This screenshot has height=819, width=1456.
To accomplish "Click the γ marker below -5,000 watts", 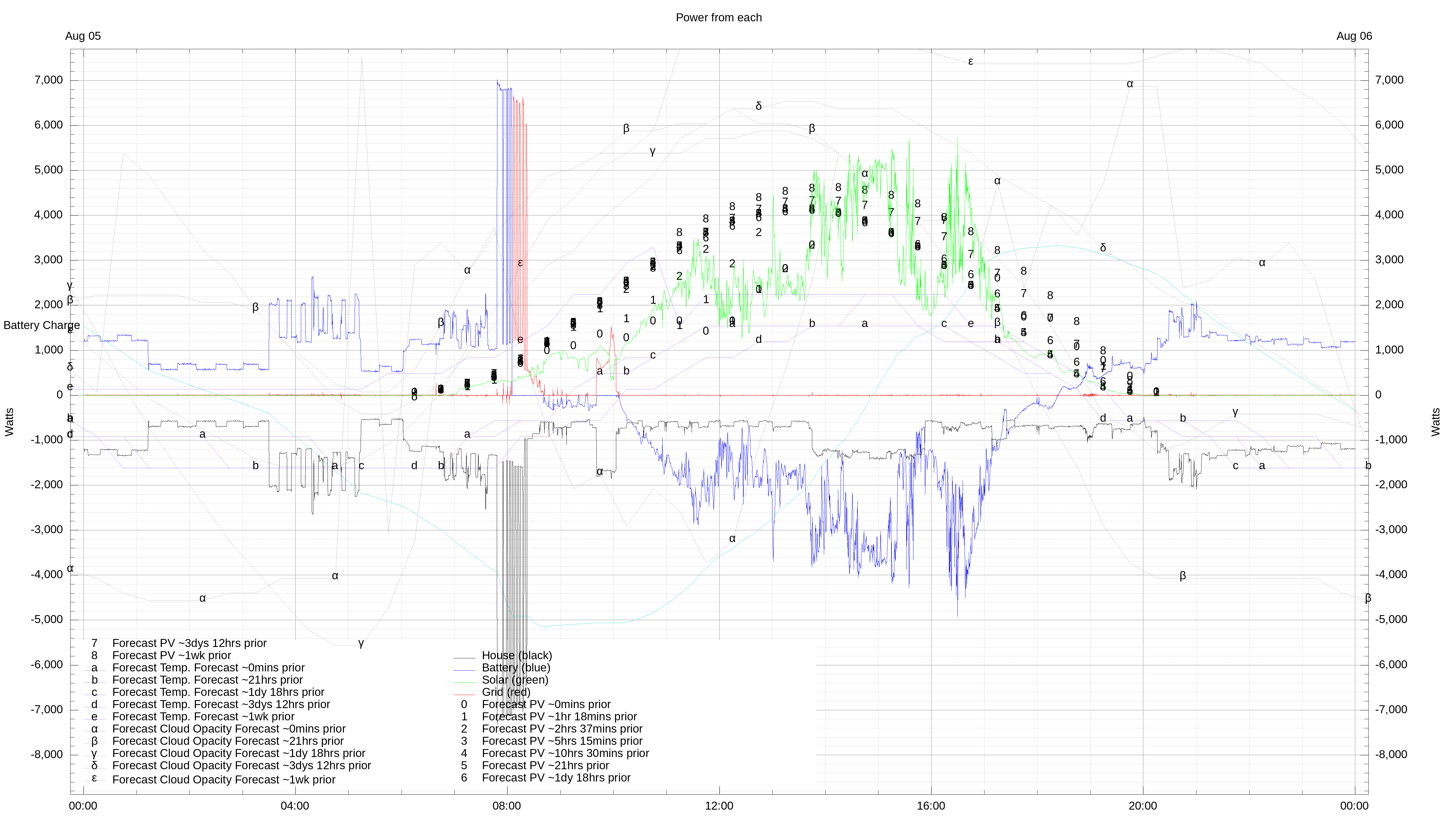I will point(361,643).
